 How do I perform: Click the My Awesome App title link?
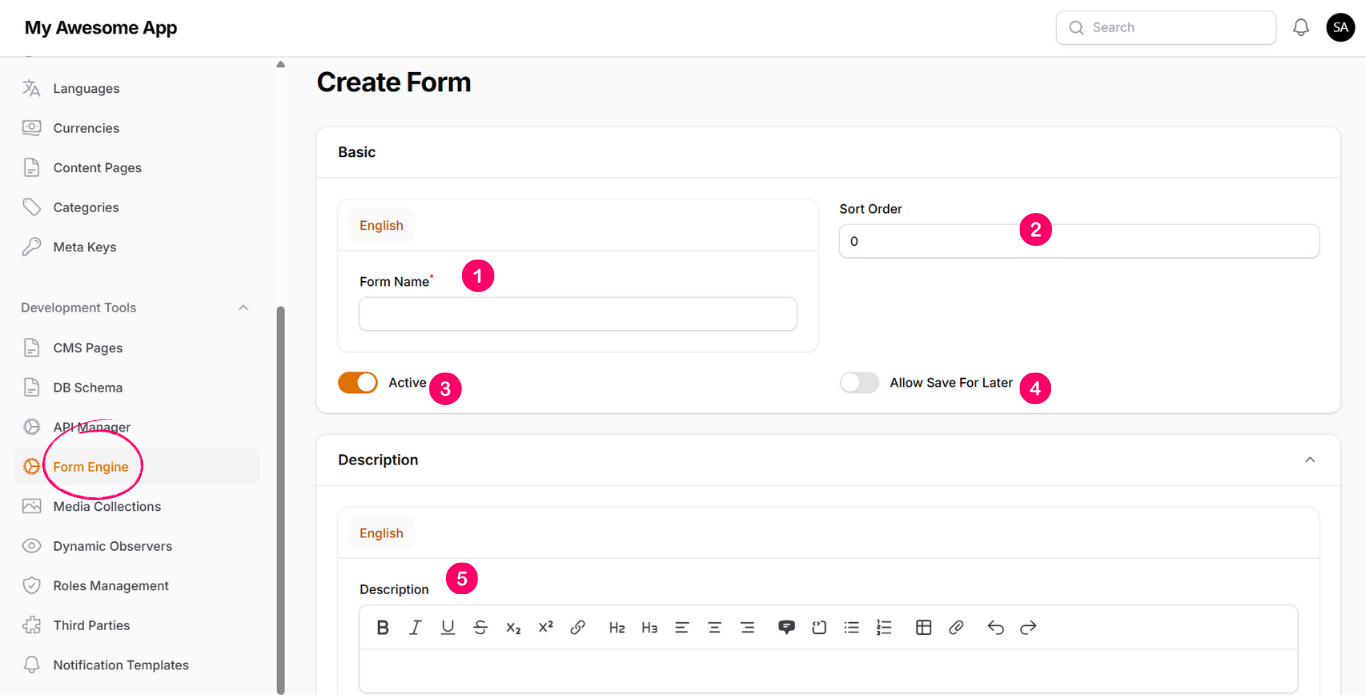pos(101,28)
